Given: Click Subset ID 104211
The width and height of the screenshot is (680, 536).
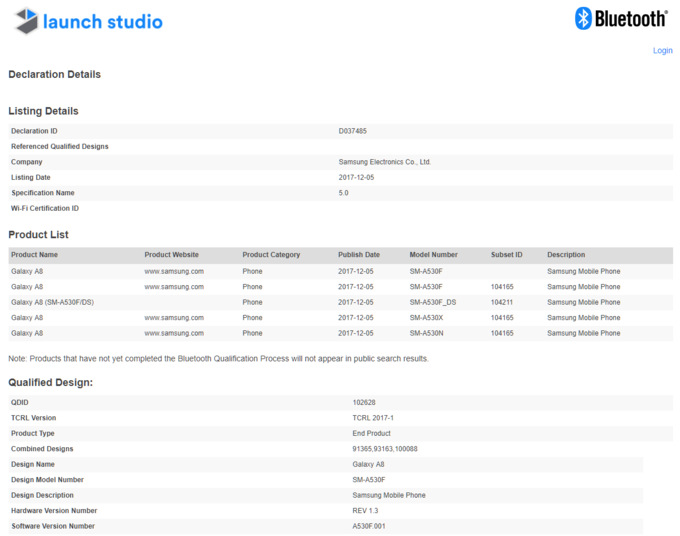Looking at the screenshot, I should tap(502, 302).
